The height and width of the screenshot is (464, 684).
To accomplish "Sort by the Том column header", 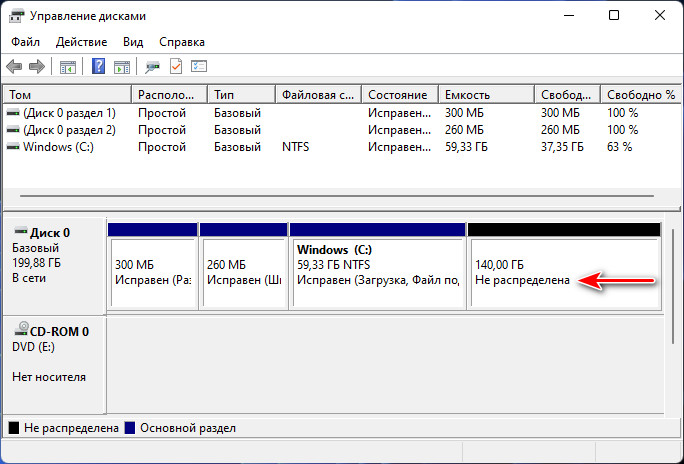I will (x=68, y=95).
